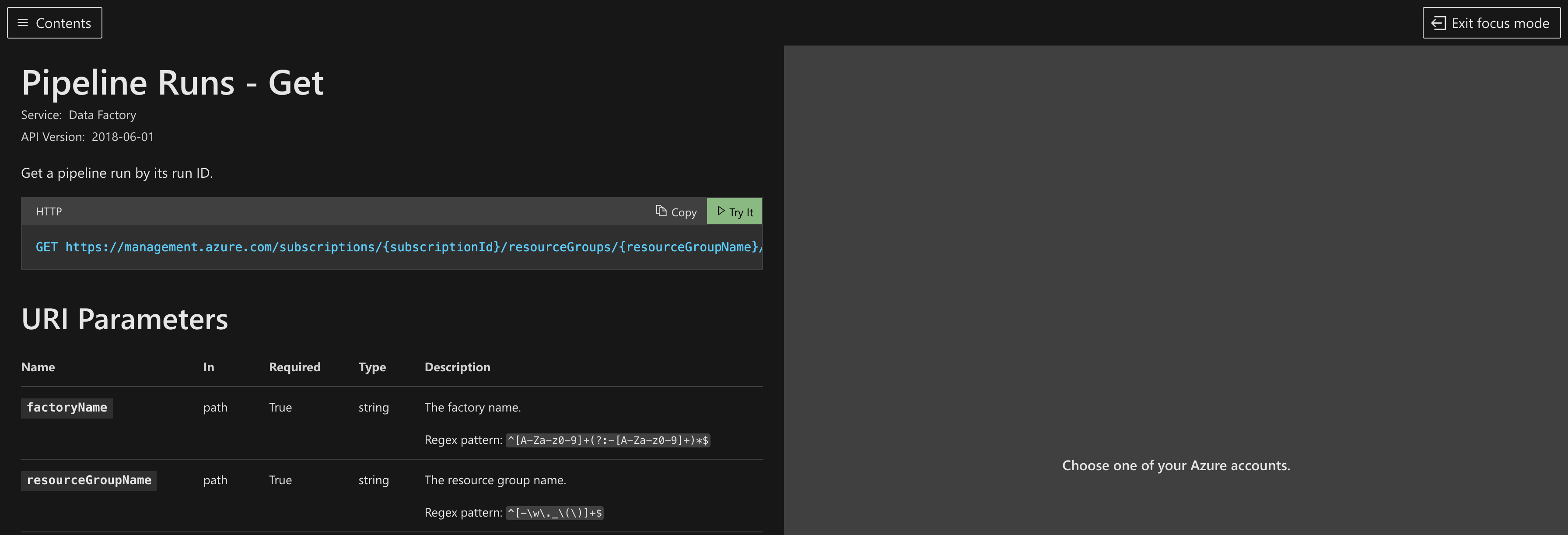Click the GET request URL code line
Image resolution: width=1568 pixels, height=535 pixels.
[x=399, y=247]
